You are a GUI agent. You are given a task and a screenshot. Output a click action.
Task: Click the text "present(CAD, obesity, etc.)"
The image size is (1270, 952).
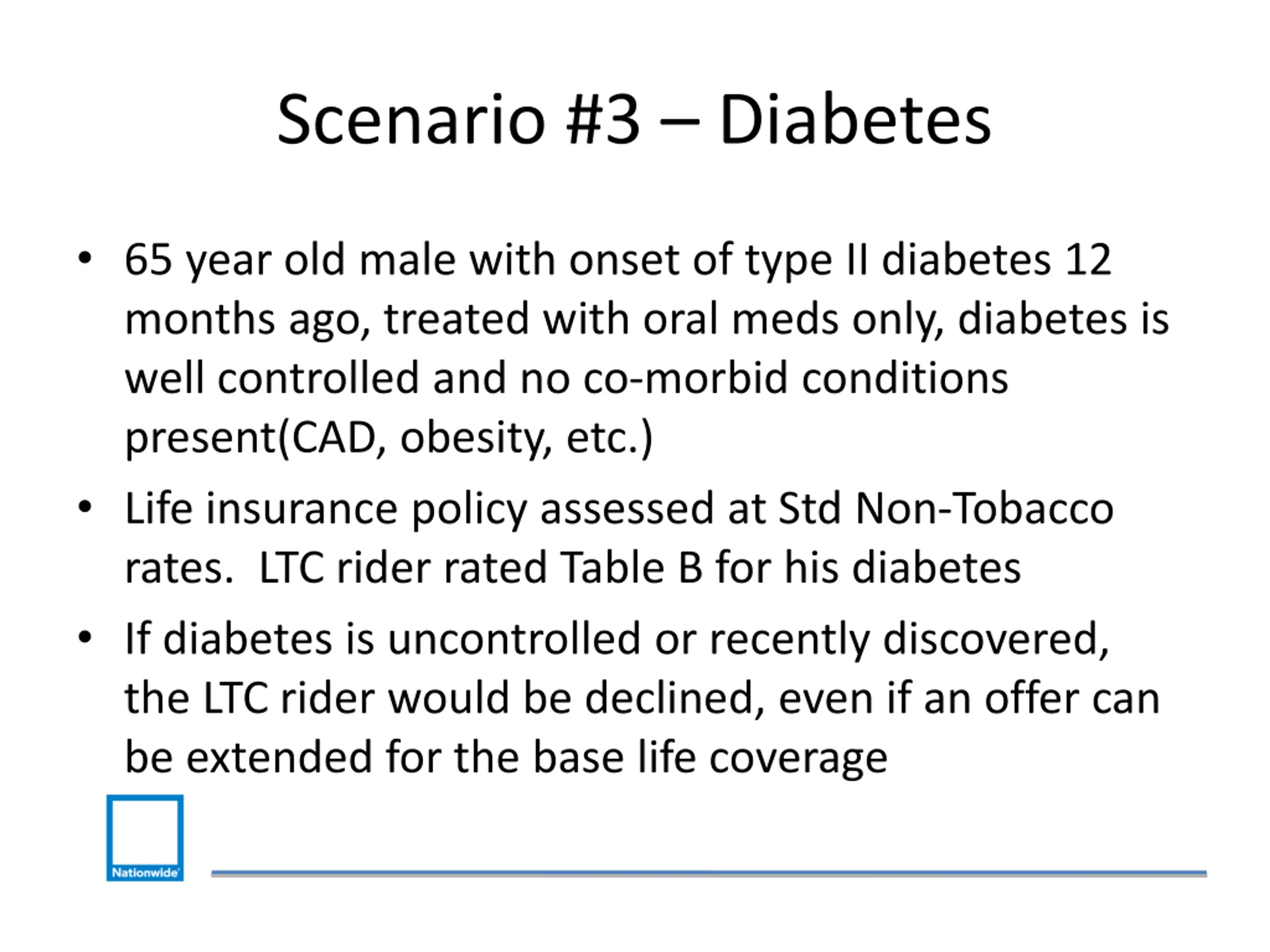tap(389, 438)
